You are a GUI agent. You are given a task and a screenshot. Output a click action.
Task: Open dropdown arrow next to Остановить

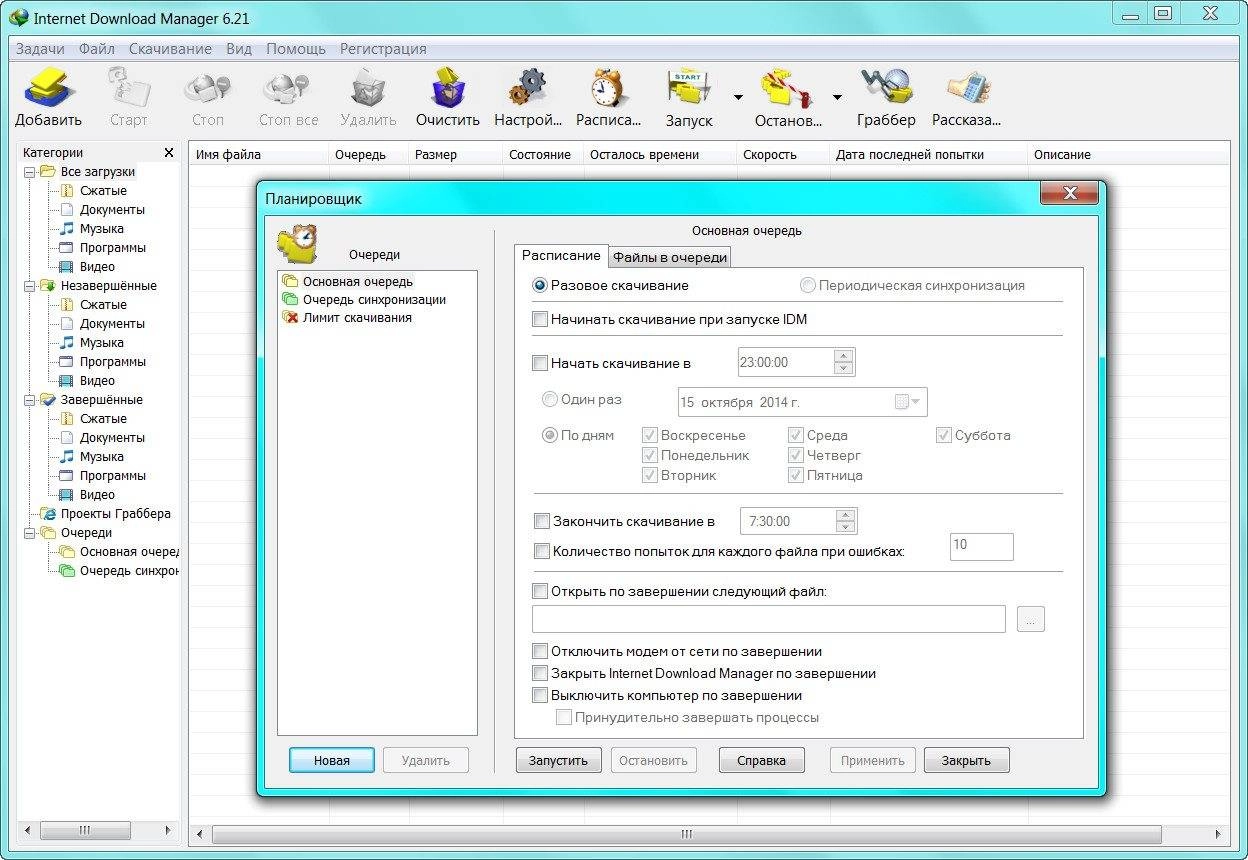point(837,97)
